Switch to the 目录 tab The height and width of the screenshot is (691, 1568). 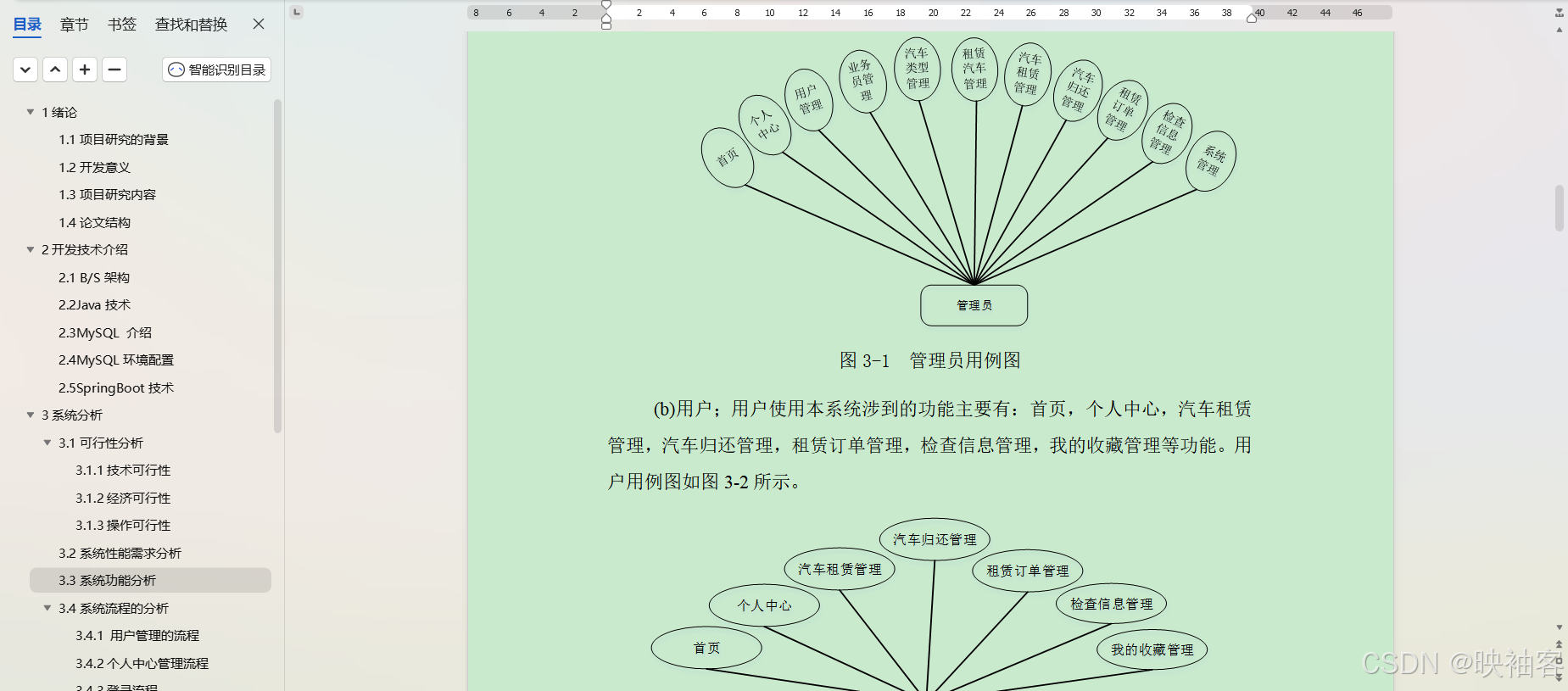click(27, 25)
